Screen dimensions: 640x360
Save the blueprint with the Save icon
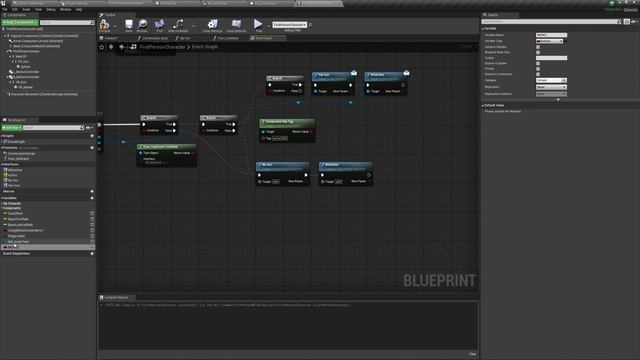129,24
